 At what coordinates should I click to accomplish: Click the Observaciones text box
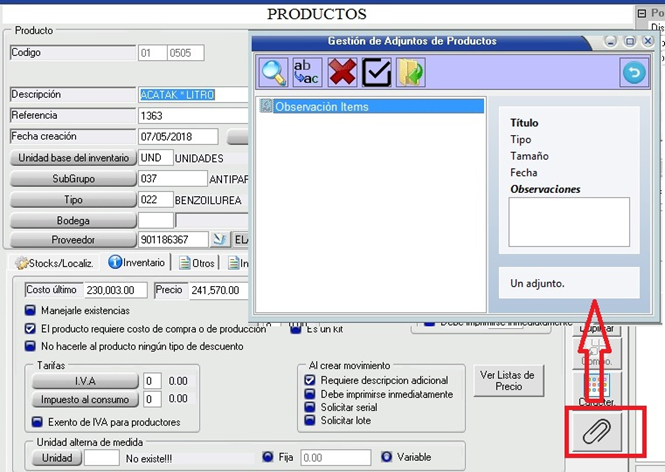tap(568, 221)
